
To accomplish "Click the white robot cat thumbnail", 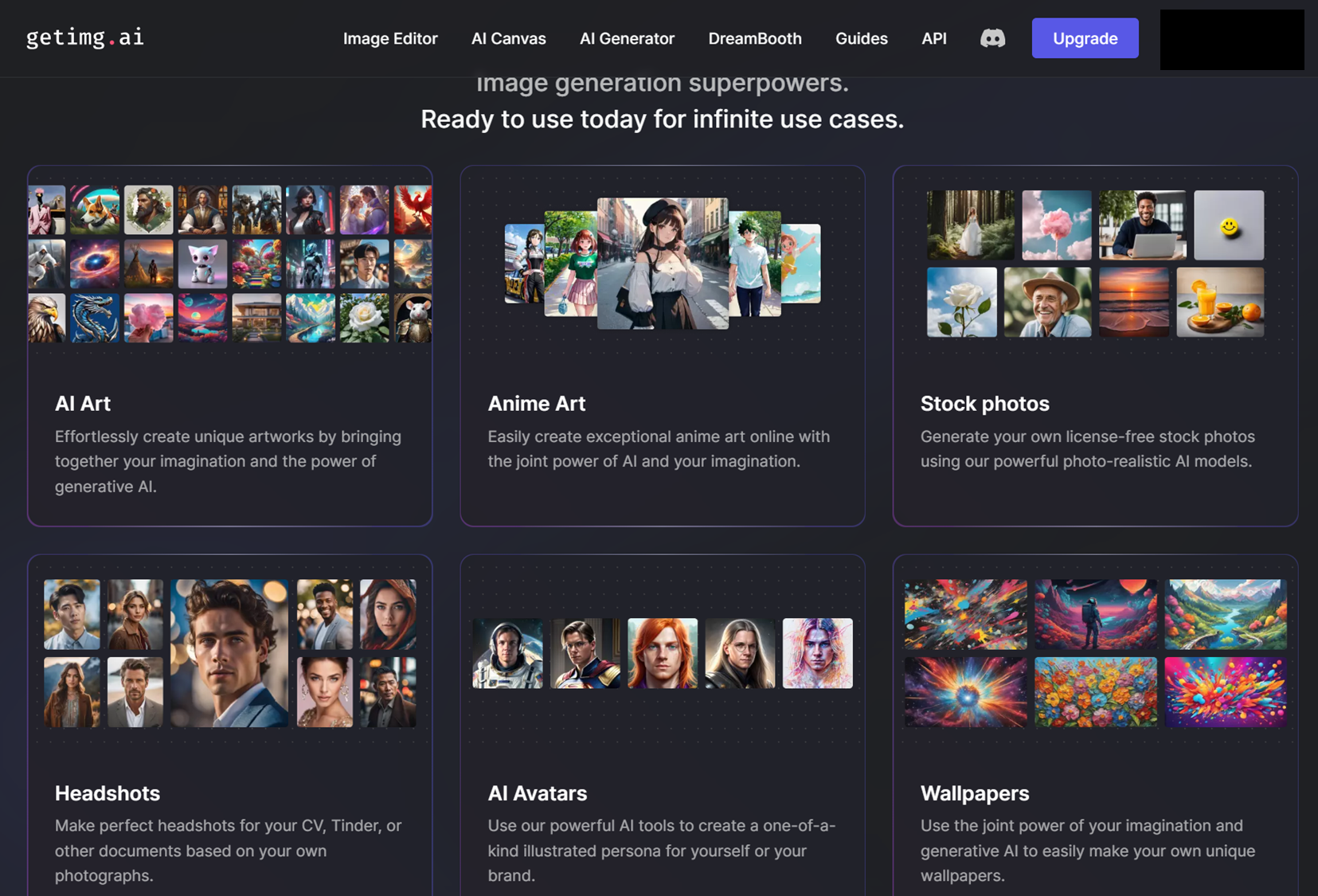I will [202, 264].
